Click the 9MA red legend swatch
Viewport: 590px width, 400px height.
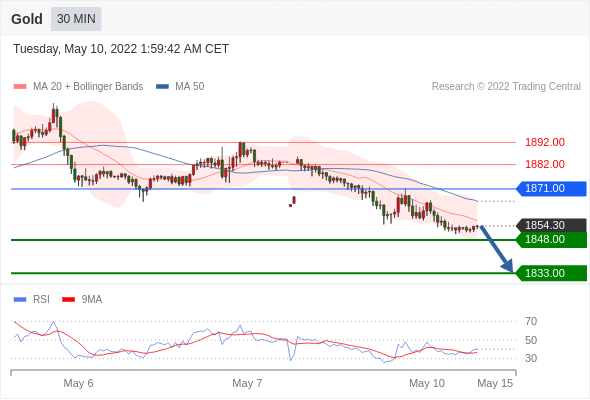point(68,300)
